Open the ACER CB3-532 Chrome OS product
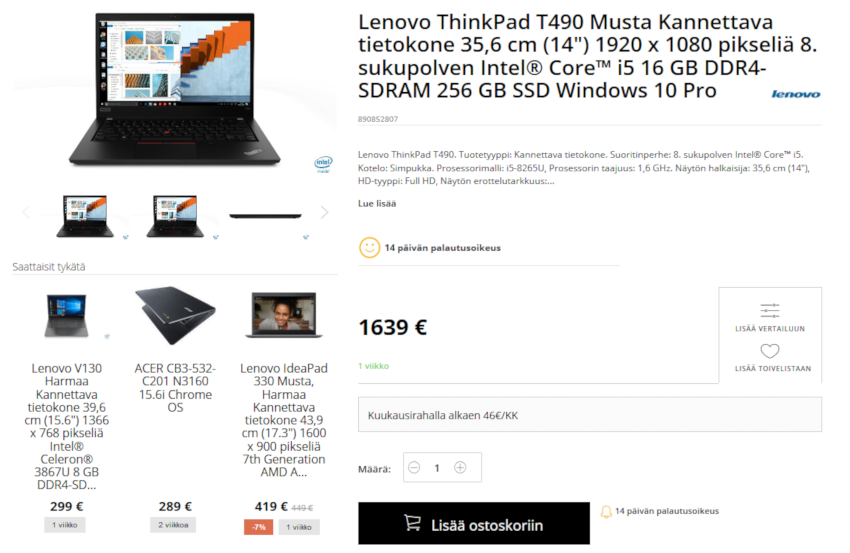The height and width of the screenshot is (553, 850). tap(175, 388)
